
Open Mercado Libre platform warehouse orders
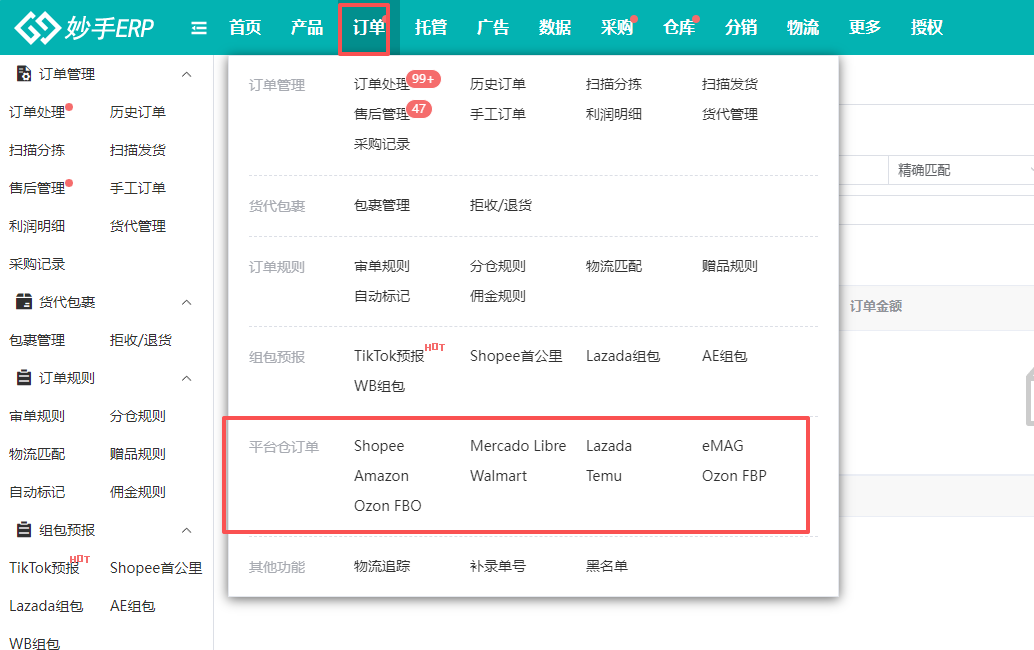tap(518, 446)
